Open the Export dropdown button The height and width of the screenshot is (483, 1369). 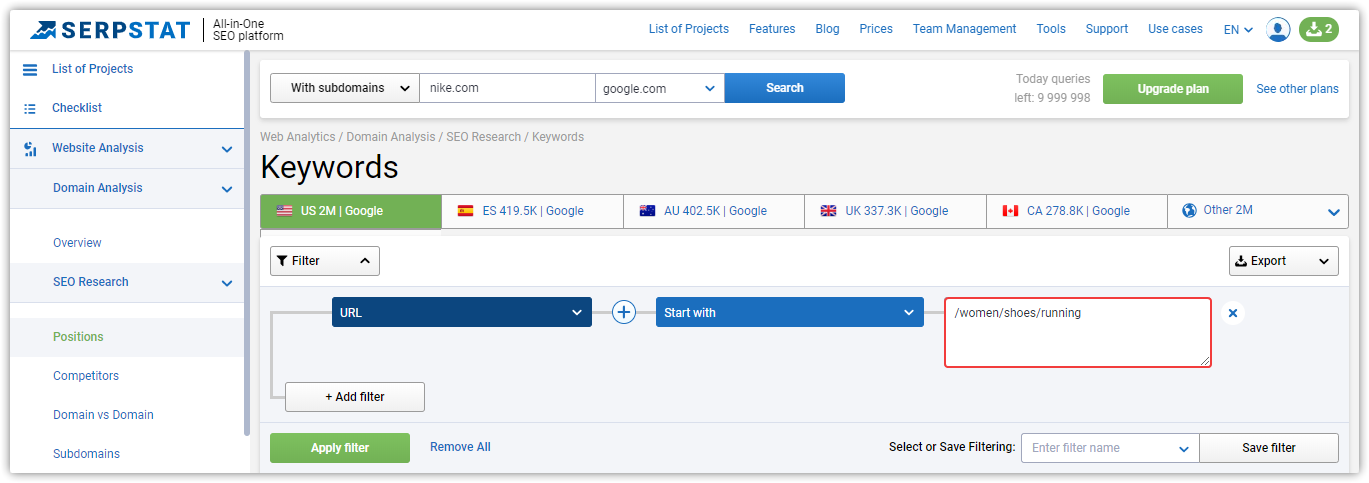[1284, 261]
